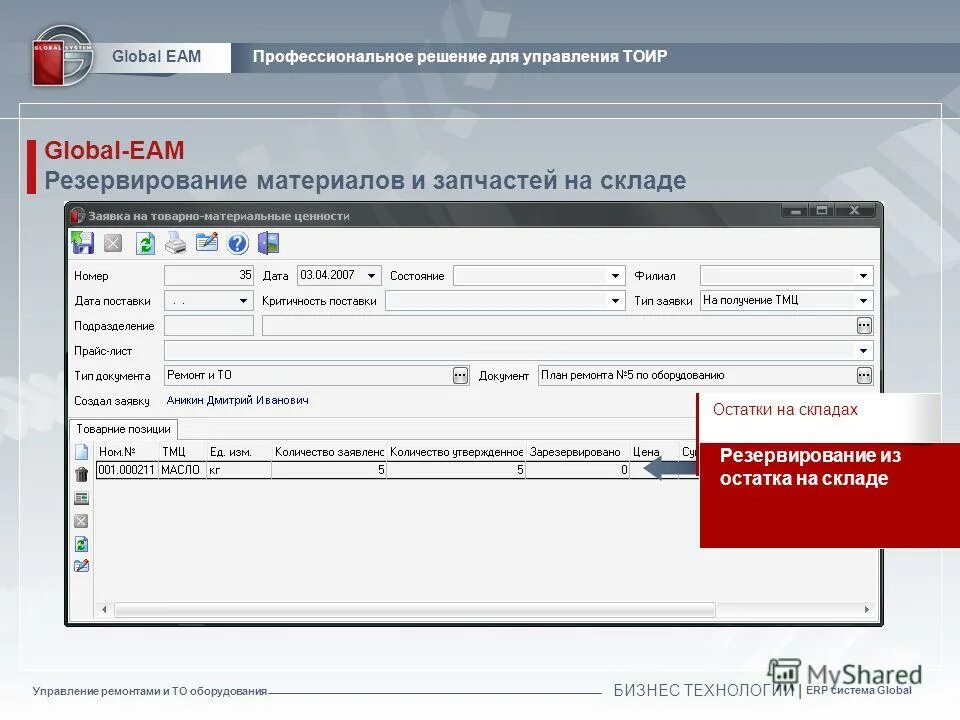The height and width of the screenshot is (720, 960).
Task: Click the save floppy icon in the top toolbar
Action: 82,243
